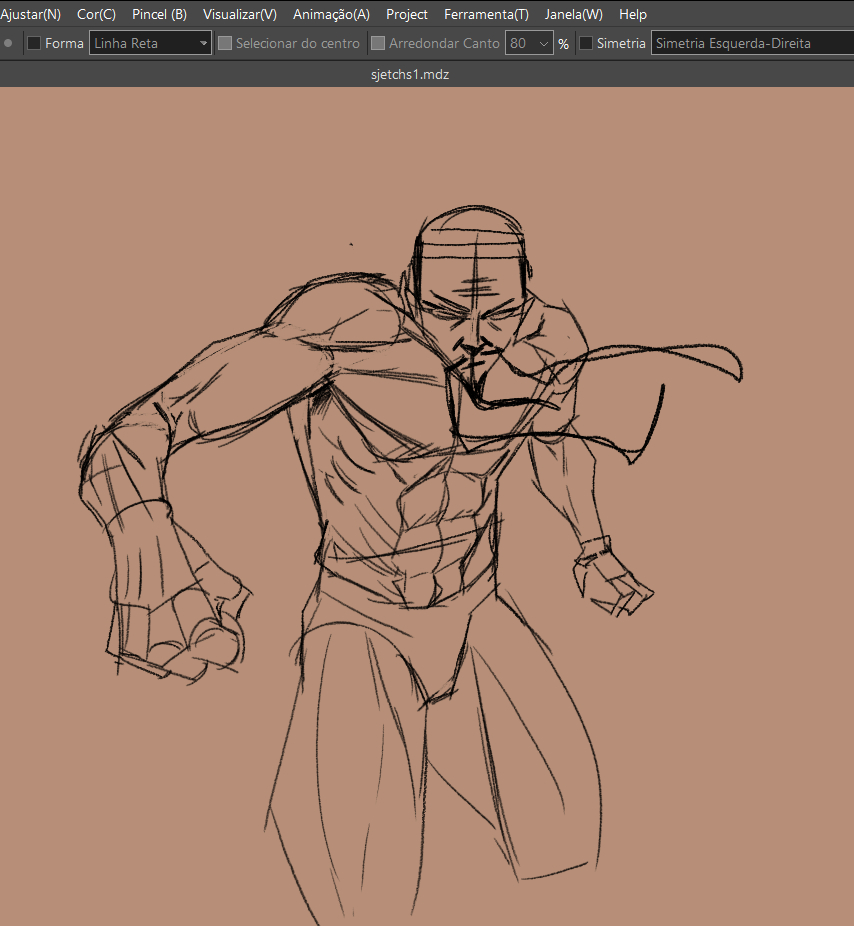The height and width of the screenshot is (926, 854).
Task: Click the small dot icon left of Forma
Action: (x=8, y=43)
